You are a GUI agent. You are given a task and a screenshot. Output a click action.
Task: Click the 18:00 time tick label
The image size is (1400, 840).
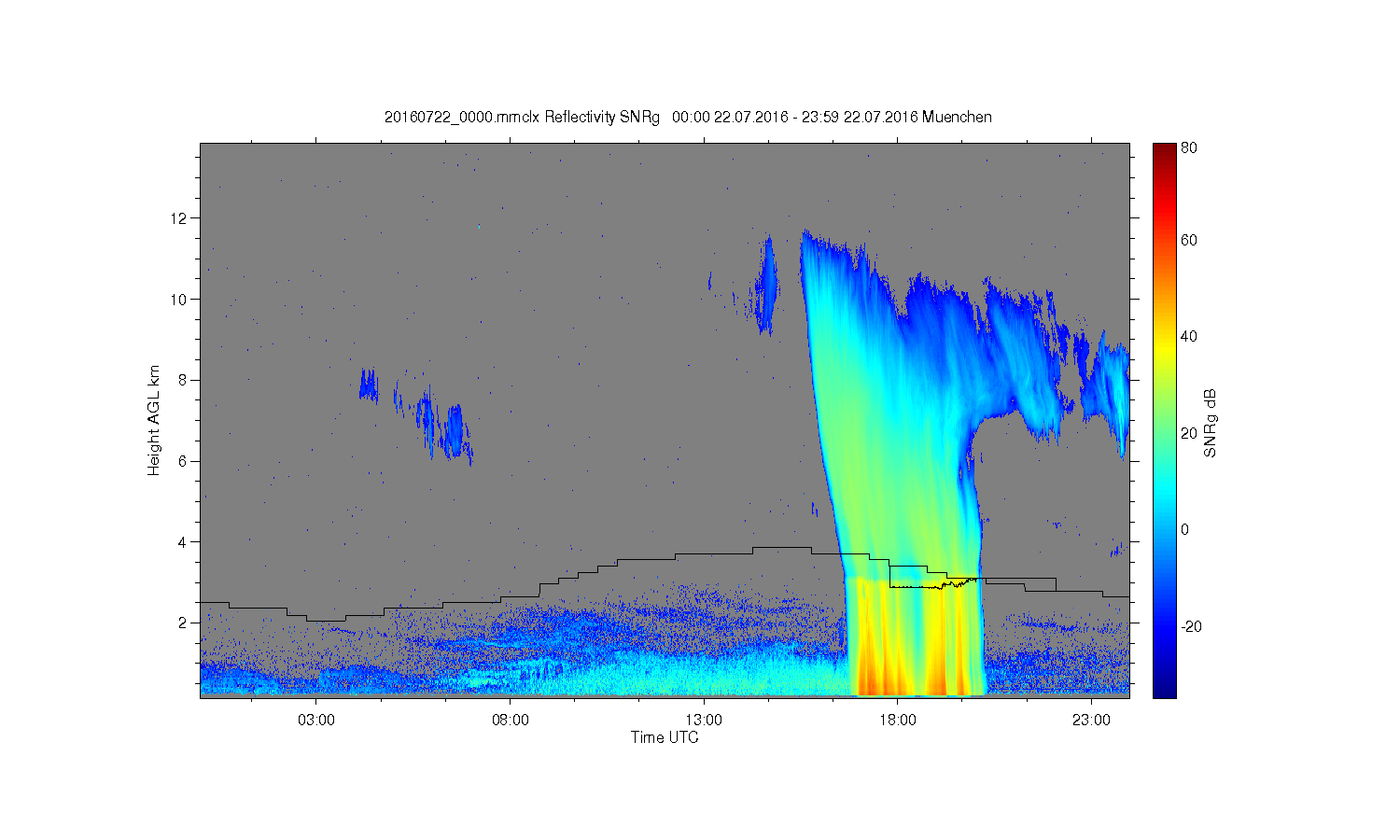click(898, 721)
